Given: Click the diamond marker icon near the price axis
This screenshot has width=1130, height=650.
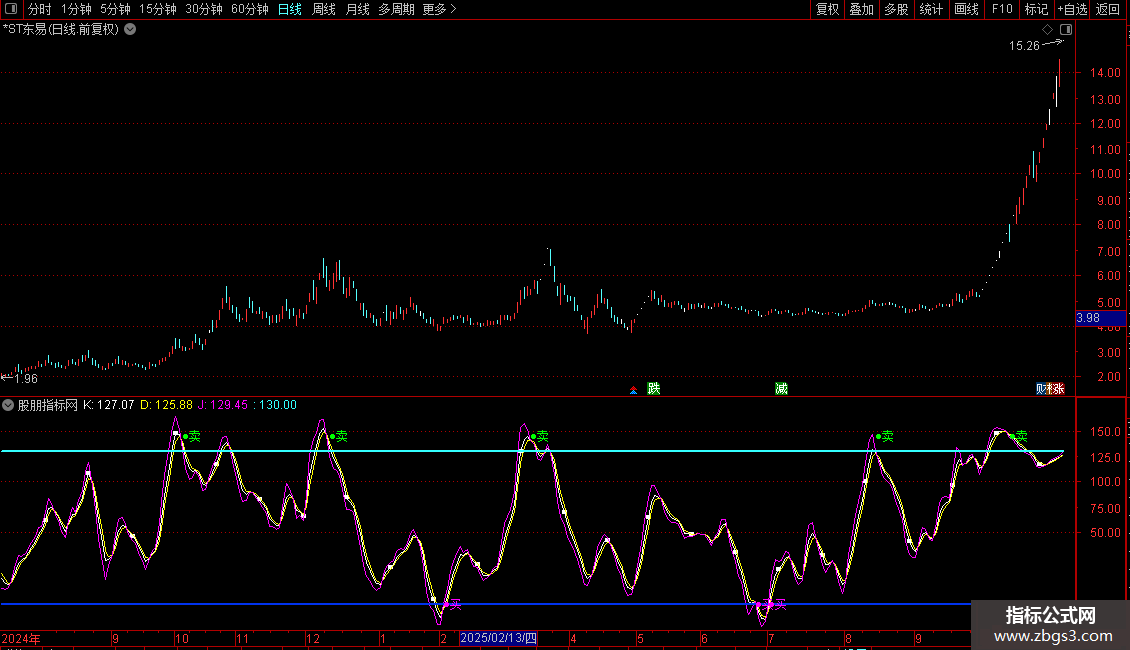Looking at the screenshot, I should [1047, 30].
